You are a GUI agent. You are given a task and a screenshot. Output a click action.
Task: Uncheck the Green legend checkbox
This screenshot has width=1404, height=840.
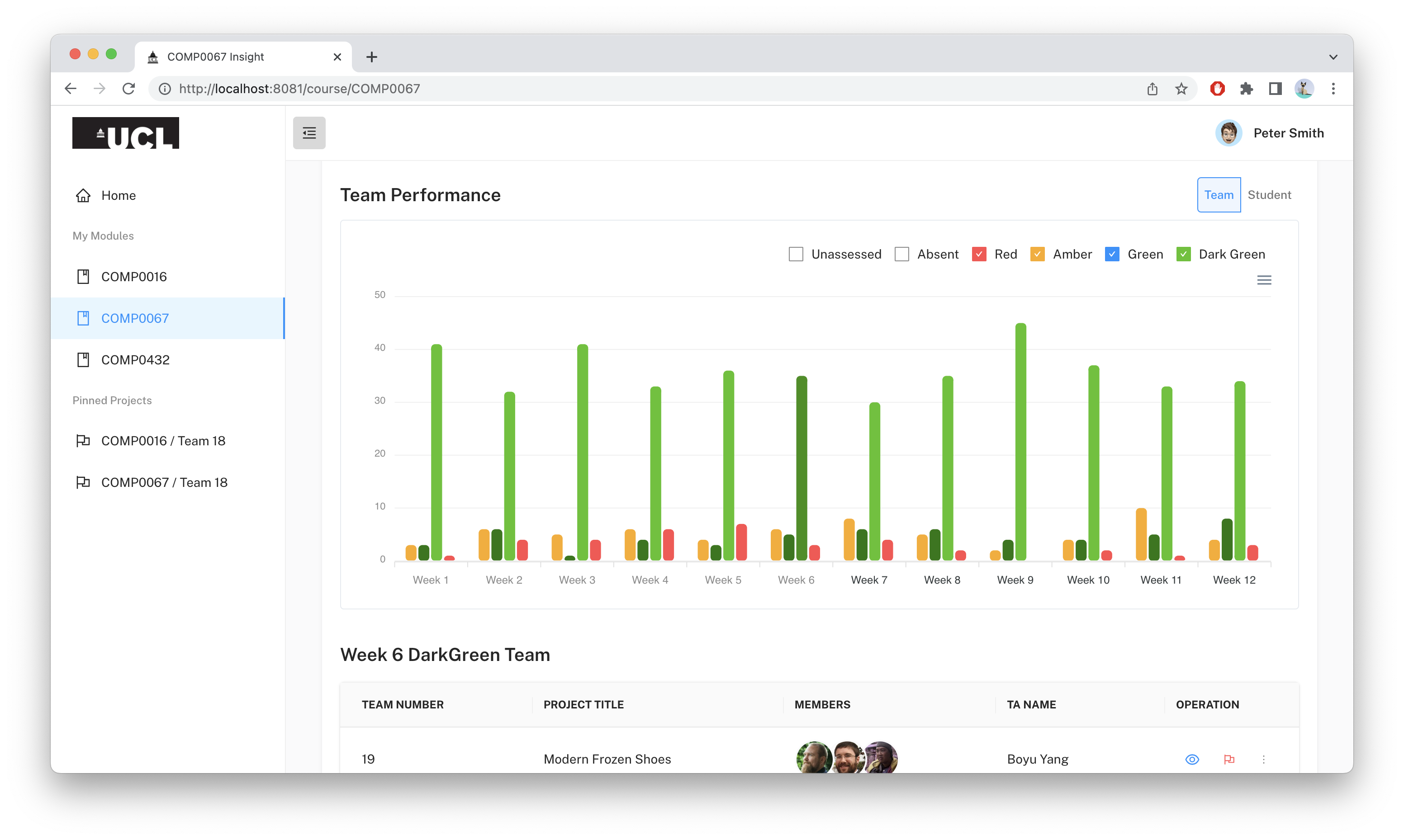(x=1112, y=254)
